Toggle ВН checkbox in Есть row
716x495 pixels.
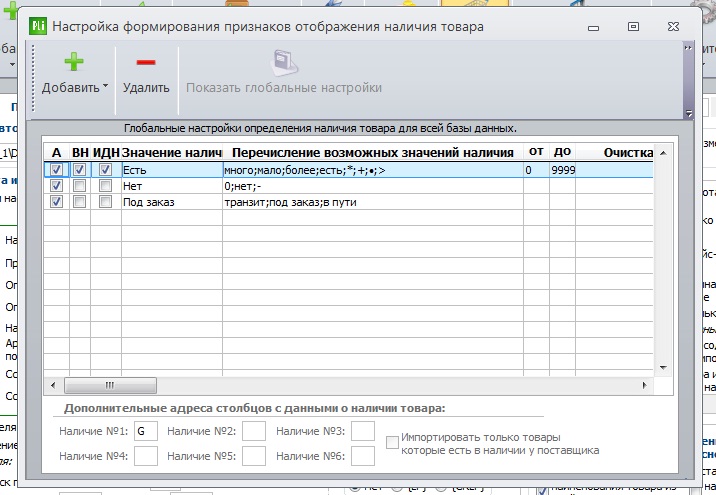coord(79,170)
